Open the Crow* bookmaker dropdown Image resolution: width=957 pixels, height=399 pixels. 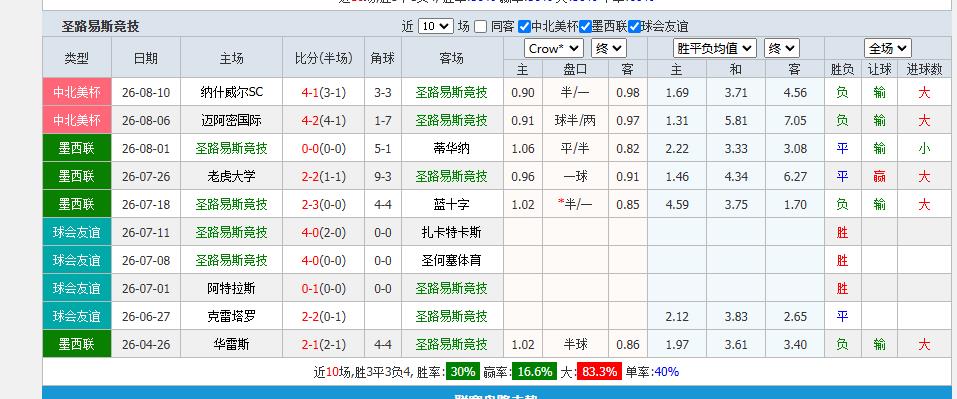click(554, 48)
